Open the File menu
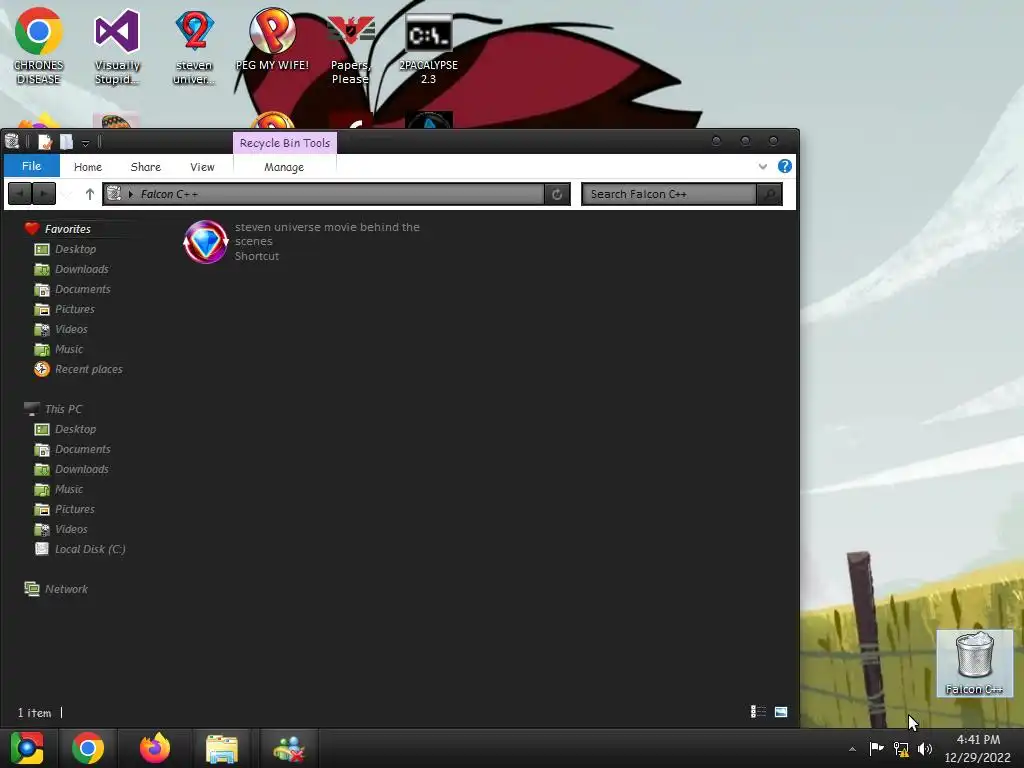The height and width of the screenshot is (768, 1024). pos(31,166)
